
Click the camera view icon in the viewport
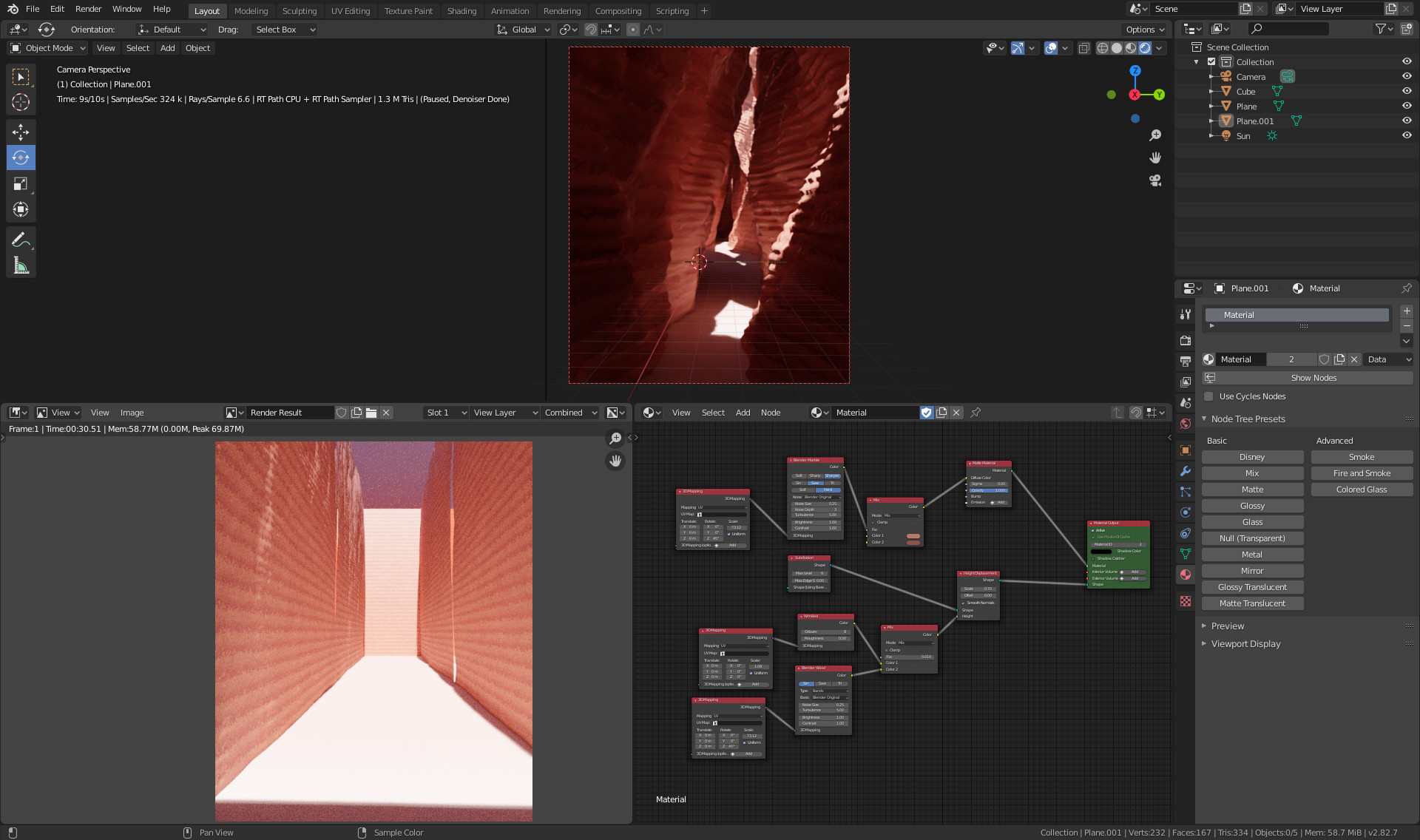click(1154, 180)
